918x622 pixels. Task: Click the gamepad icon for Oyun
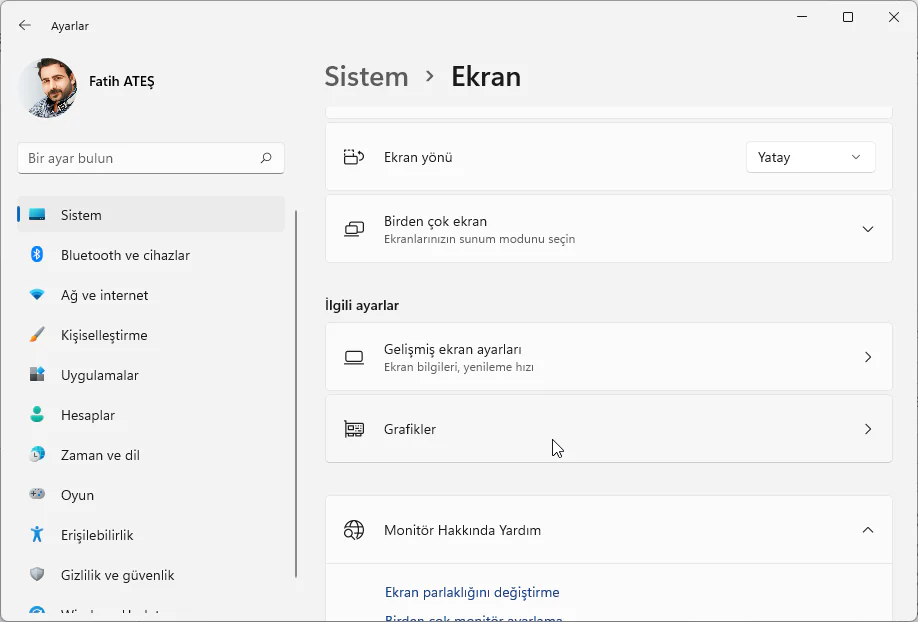coord(37,494)
